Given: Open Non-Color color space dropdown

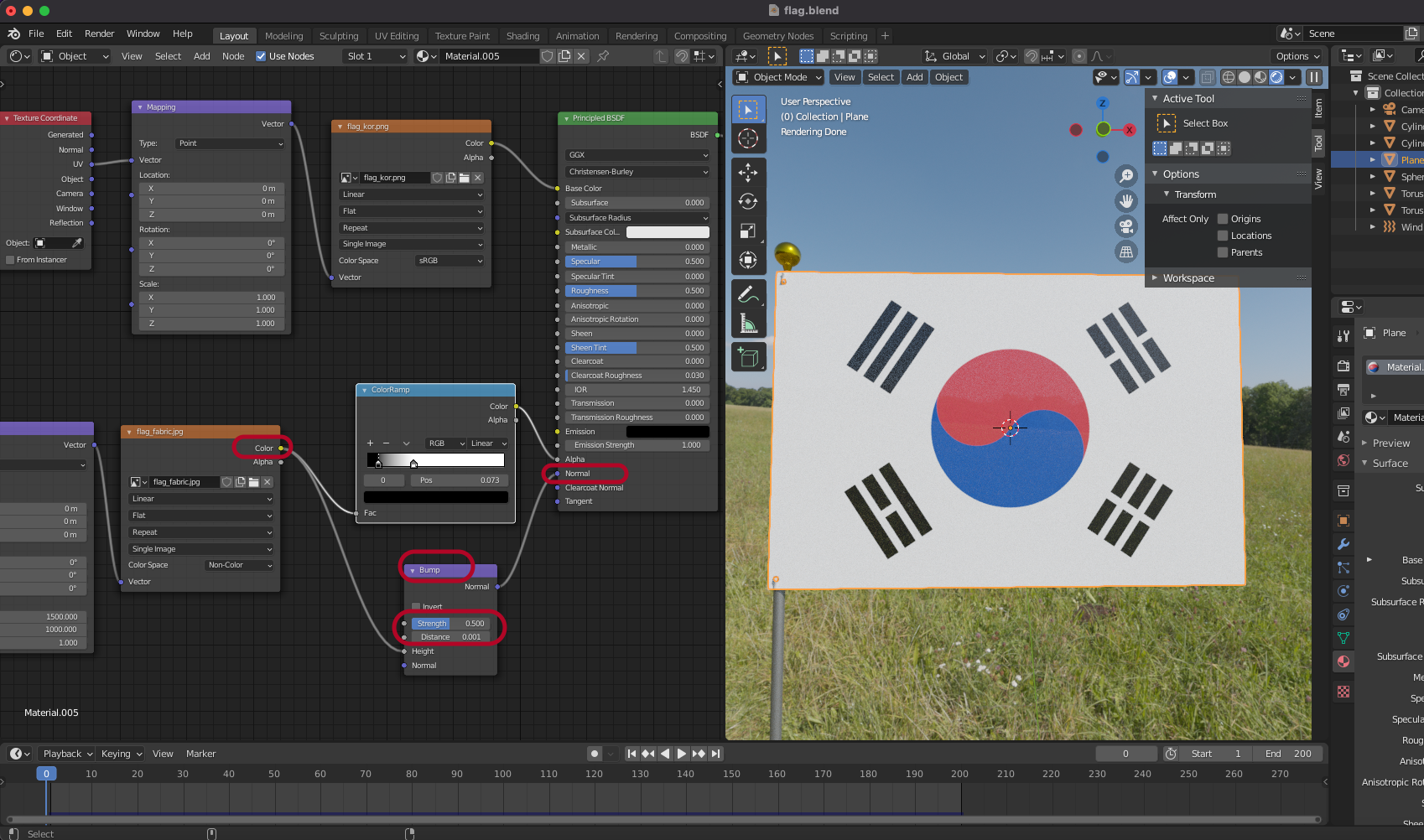Looking at the screenshot, I should tap(240, 565).
